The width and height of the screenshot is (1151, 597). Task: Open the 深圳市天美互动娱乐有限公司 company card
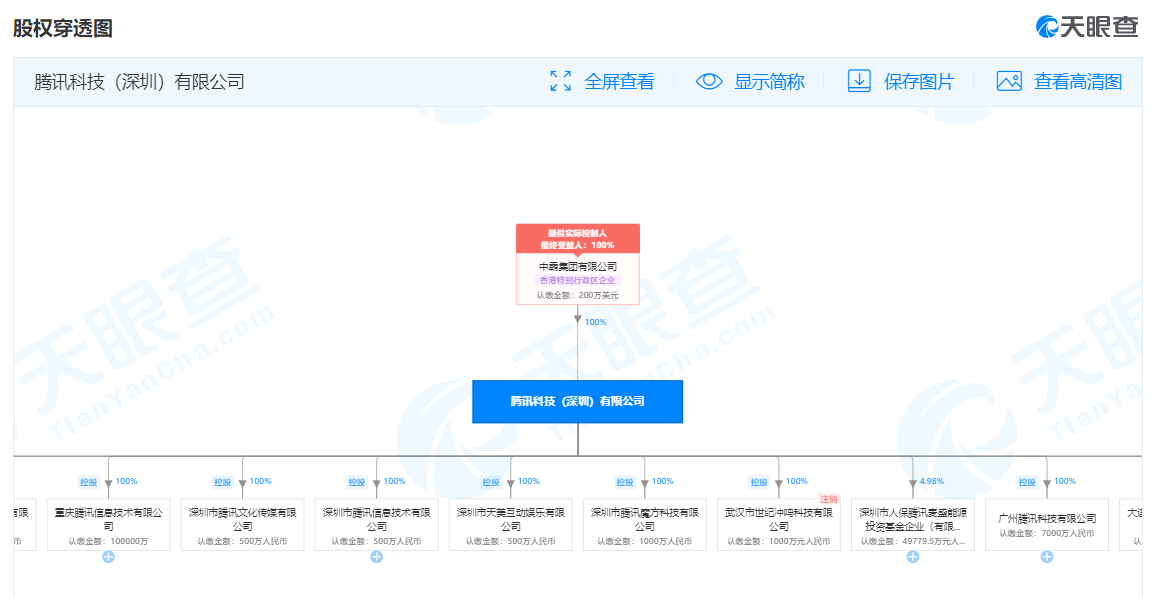[x=511, y=524]
